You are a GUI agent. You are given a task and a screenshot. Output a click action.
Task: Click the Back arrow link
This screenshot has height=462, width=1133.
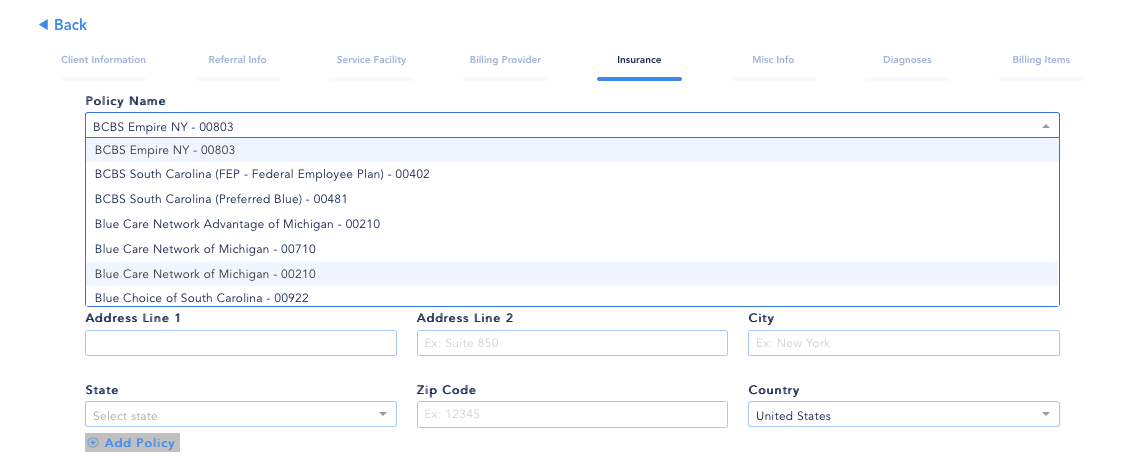[62, 25]
